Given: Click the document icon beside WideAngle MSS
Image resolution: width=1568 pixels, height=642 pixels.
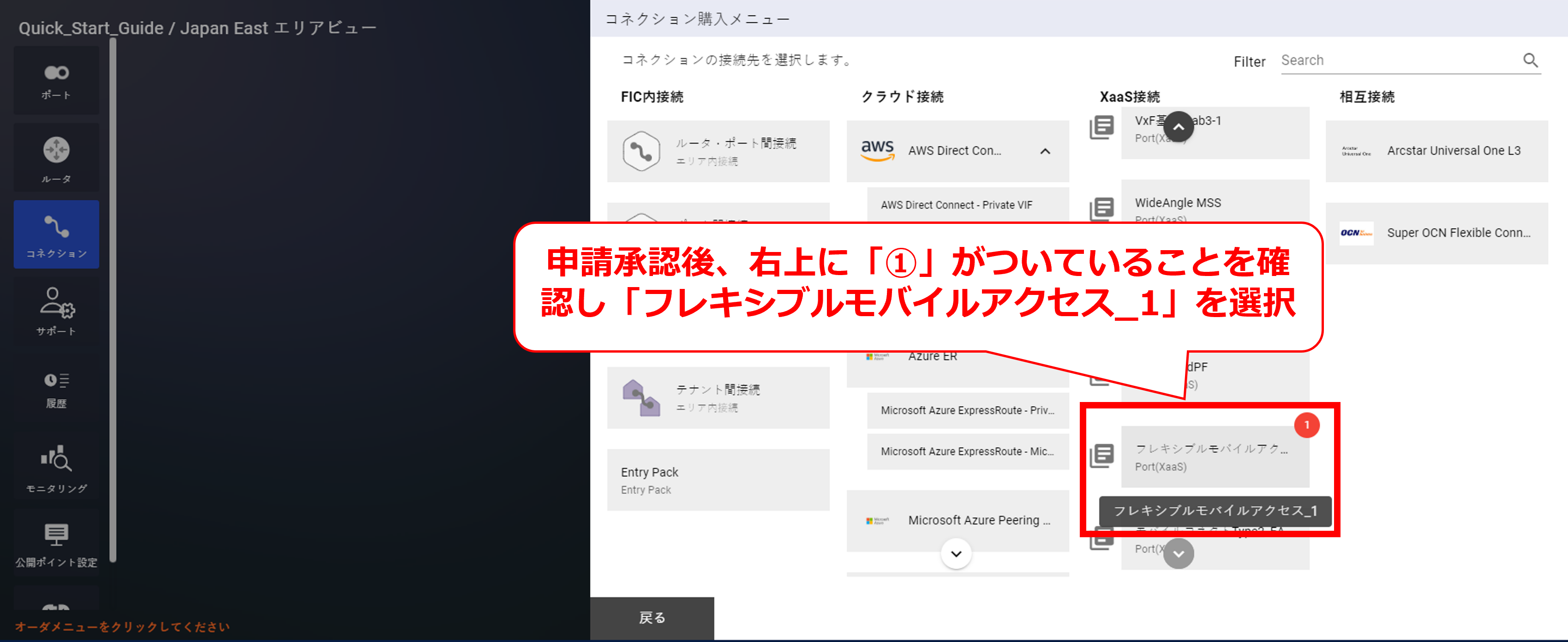Looking at the screenshot, I should coord(1102,209).
